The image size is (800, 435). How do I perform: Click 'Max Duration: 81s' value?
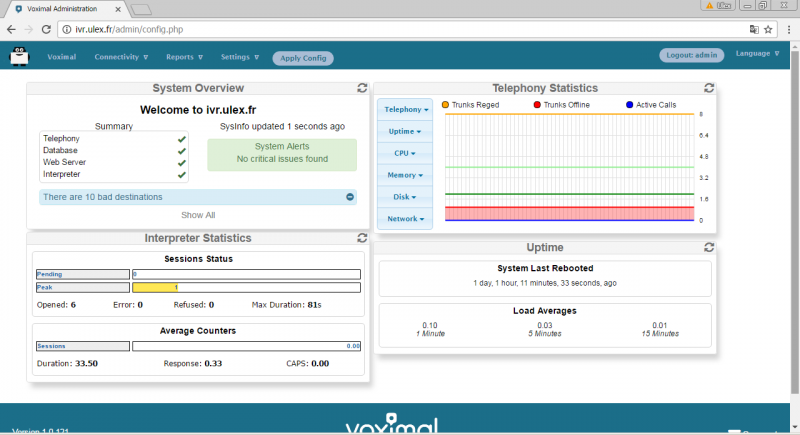pyautogui.click(x=286, y=305)
